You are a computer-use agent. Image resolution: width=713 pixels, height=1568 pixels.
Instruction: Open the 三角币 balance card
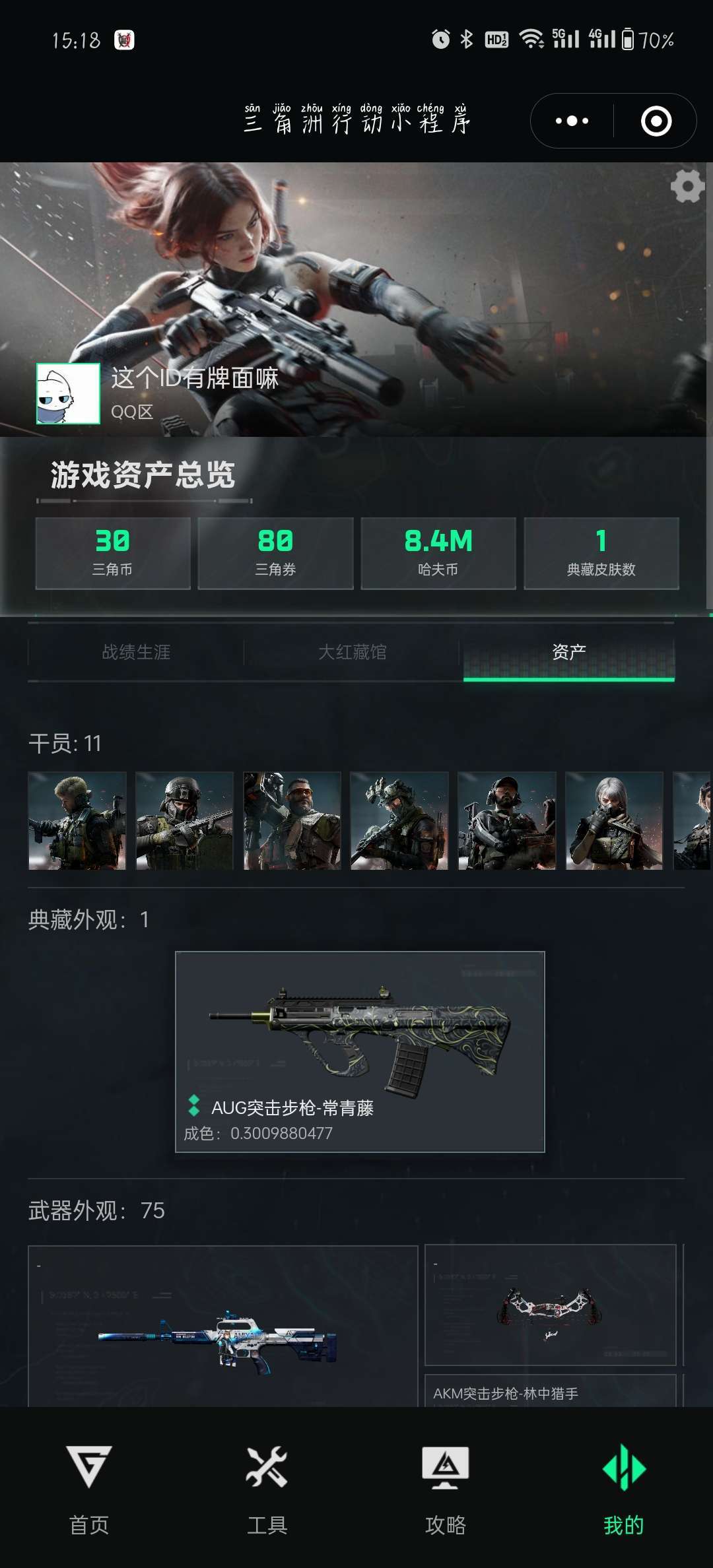(x=113, y=553)
